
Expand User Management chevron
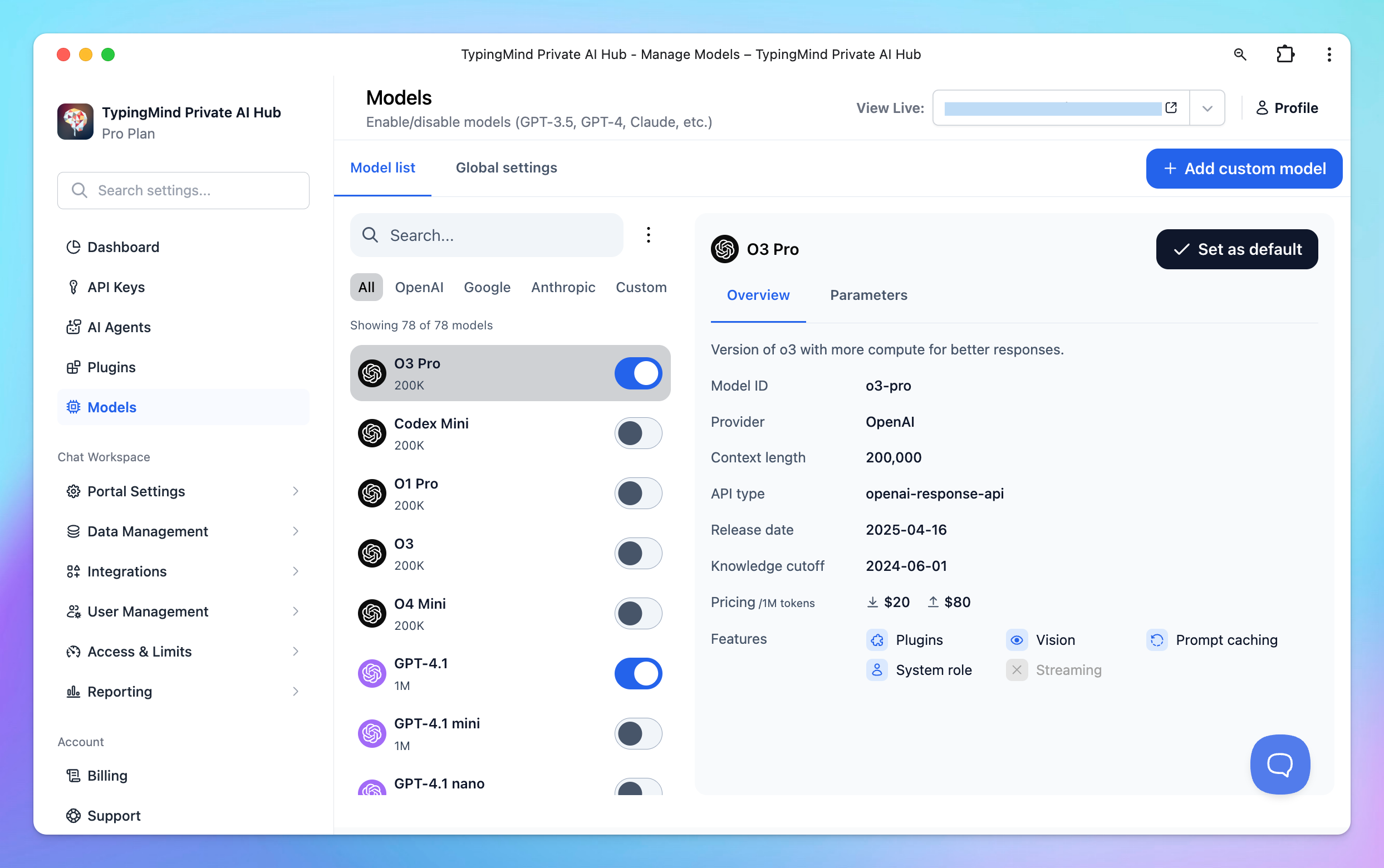tap(295, 611)
